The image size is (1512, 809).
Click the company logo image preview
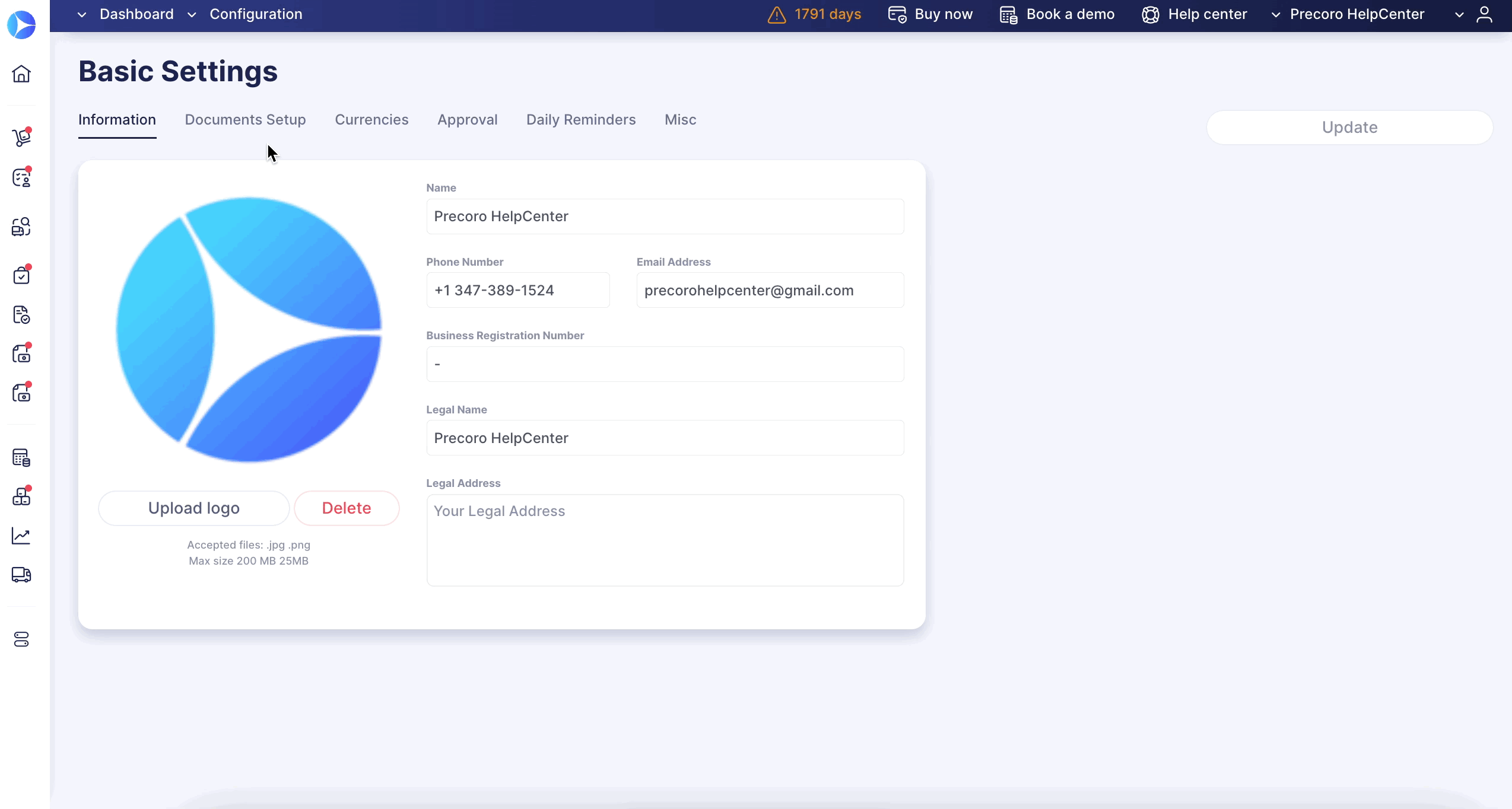(x=249, y=330)
